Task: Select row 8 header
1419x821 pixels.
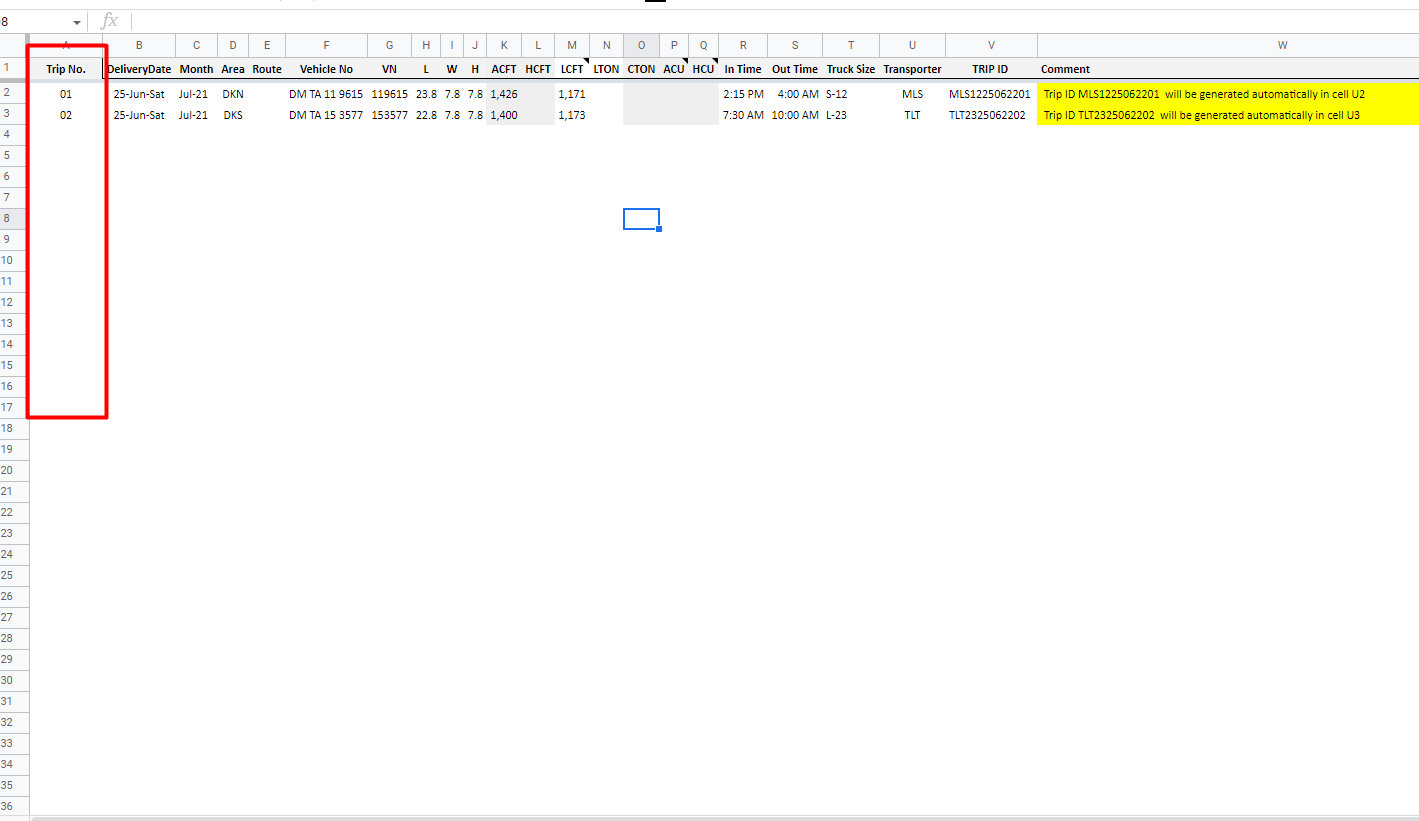Action: (14, 218)
